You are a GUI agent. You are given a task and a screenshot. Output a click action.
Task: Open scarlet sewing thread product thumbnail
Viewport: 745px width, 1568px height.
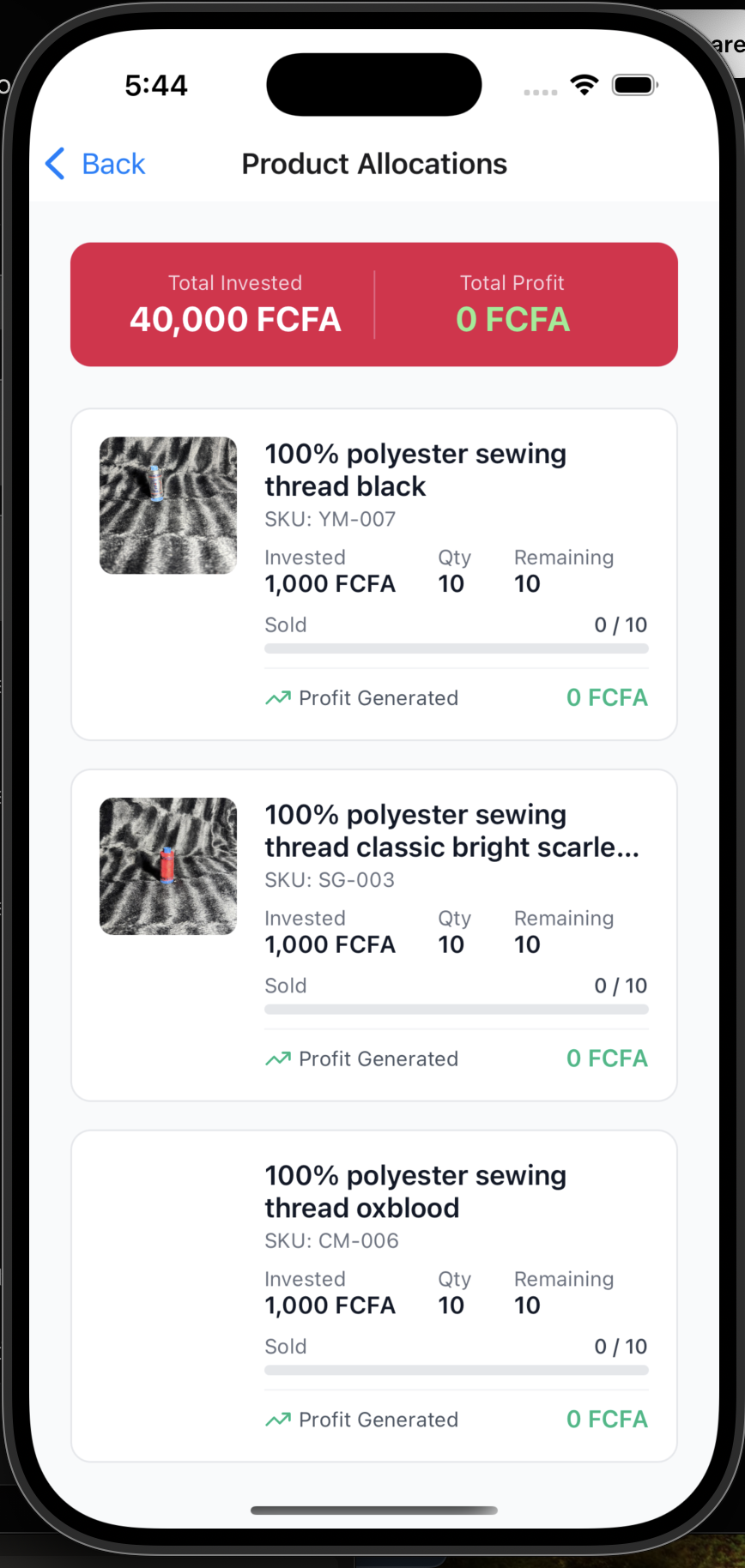coord(168,866)
